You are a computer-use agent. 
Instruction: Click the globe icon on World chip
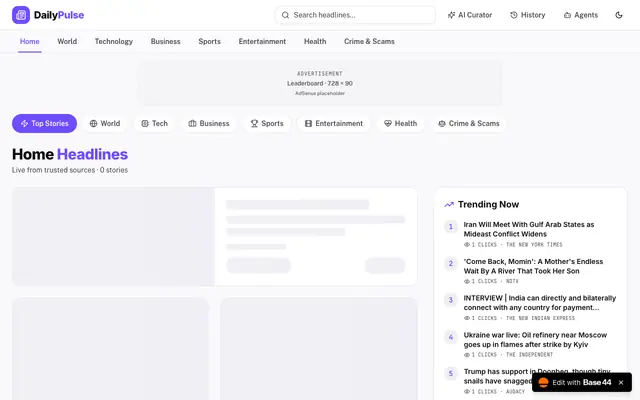coord(93,124)
